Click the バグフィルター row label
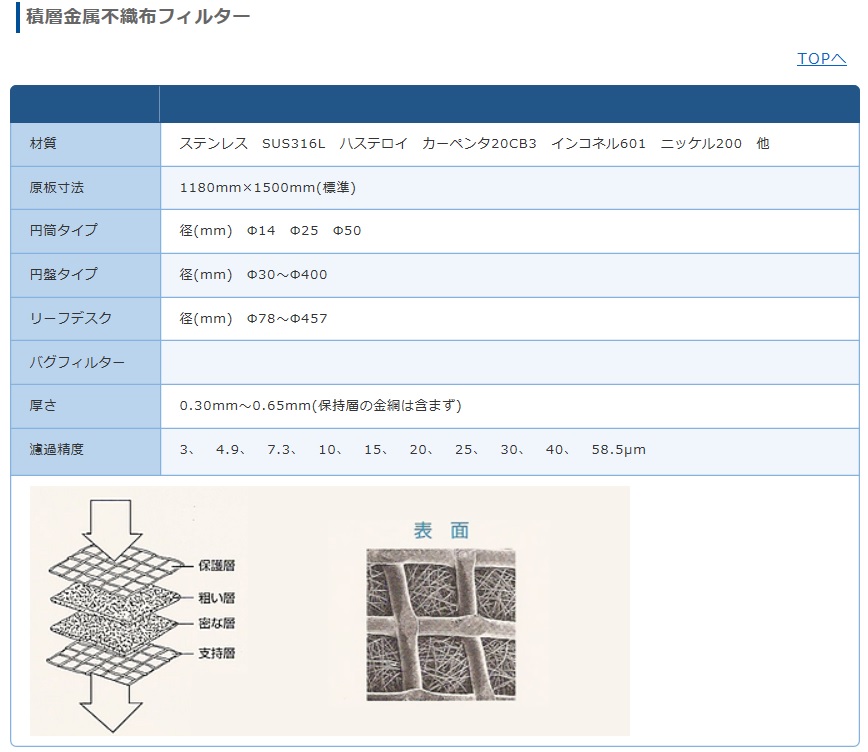This screenshot has width=868, height=752. point(77,362)
